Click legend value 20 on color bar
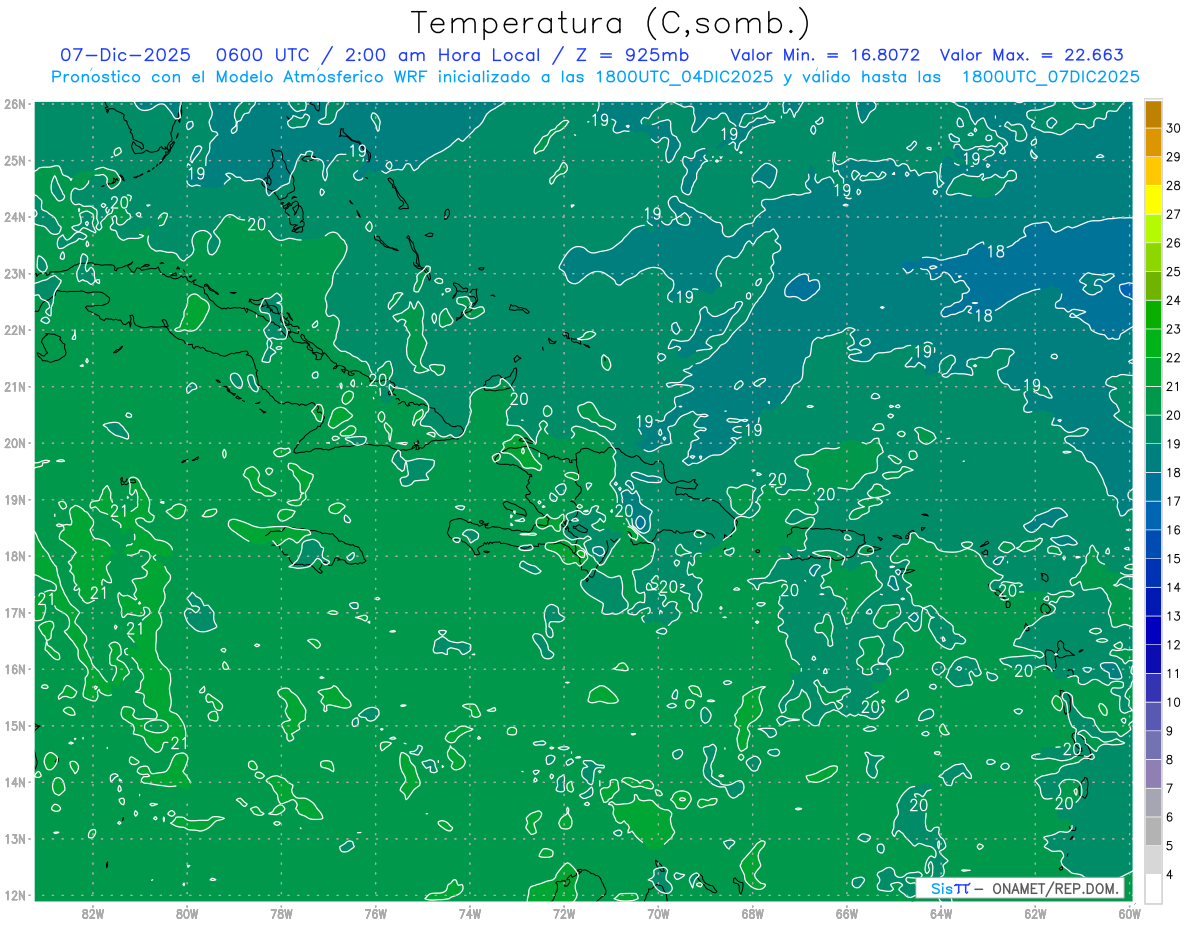 point(1173,415)
